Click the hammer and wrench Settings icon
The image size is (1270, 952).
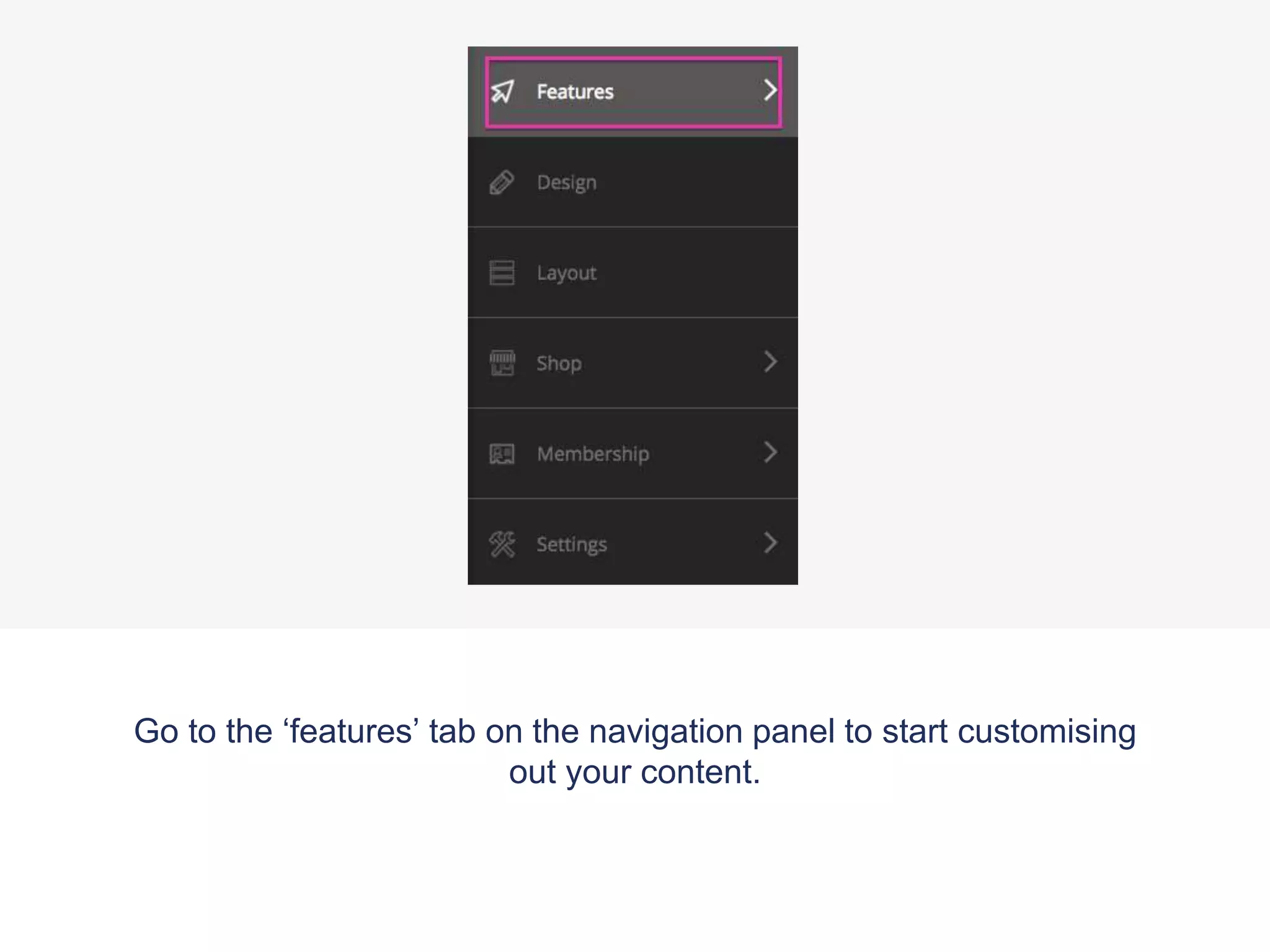click(x=502, y=544)
